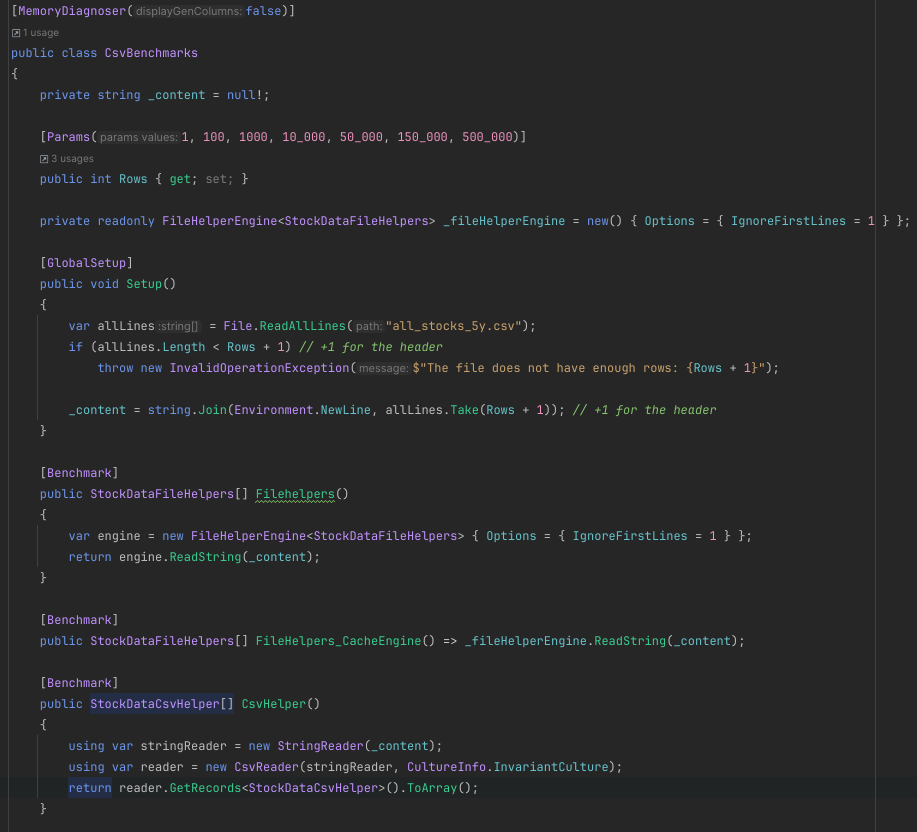
Task: Click the 500_000 parameter value
Action: 488,137
